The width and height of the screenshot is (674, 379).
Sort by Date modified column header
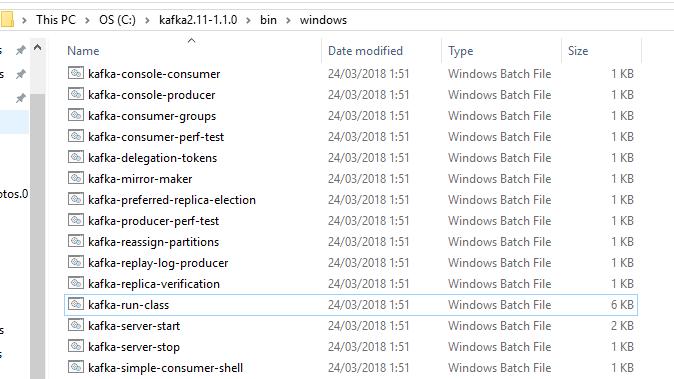(365, 51)
